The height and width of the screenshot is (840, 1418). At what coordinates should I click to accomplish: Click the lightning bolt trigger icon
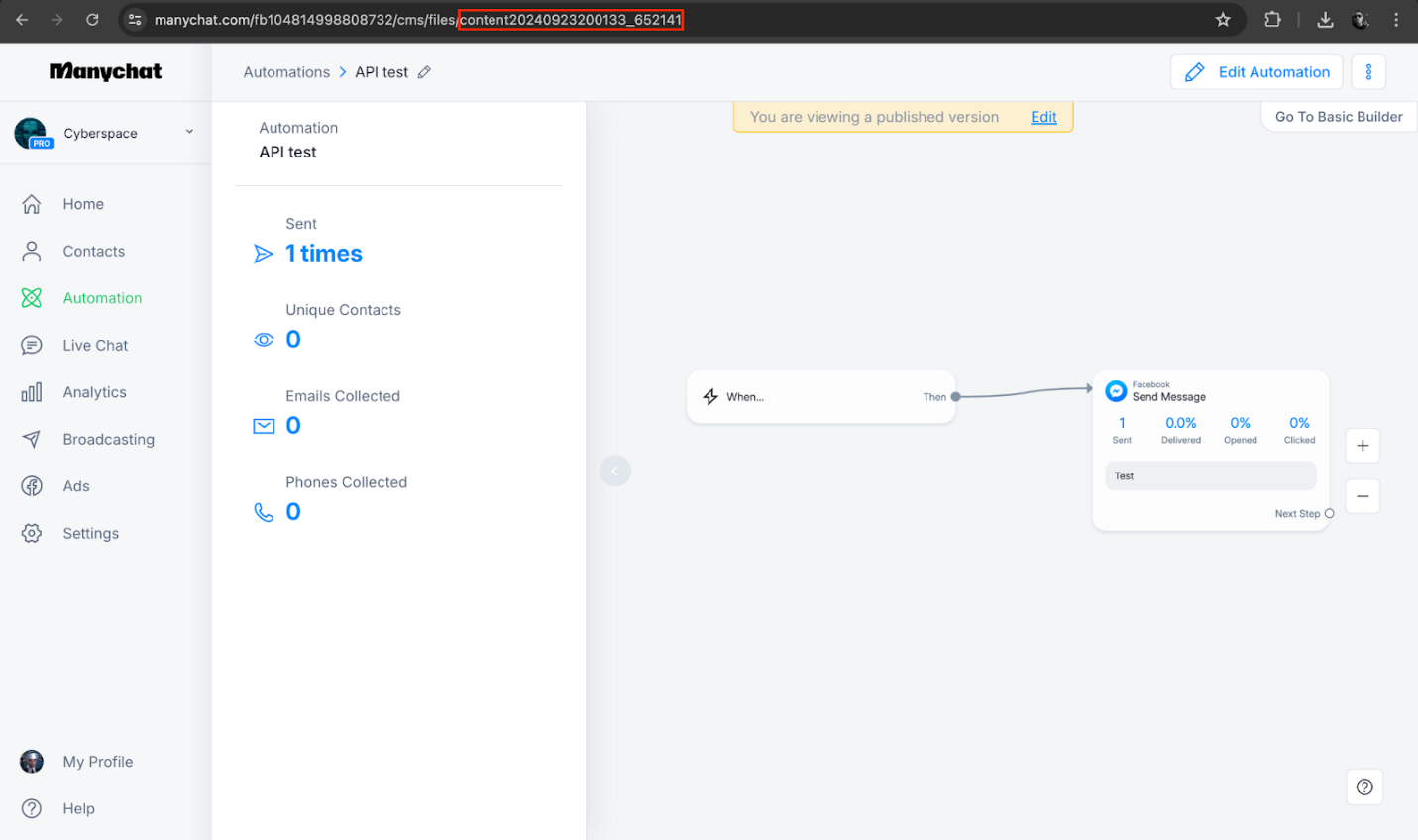(x=710, y=397)
